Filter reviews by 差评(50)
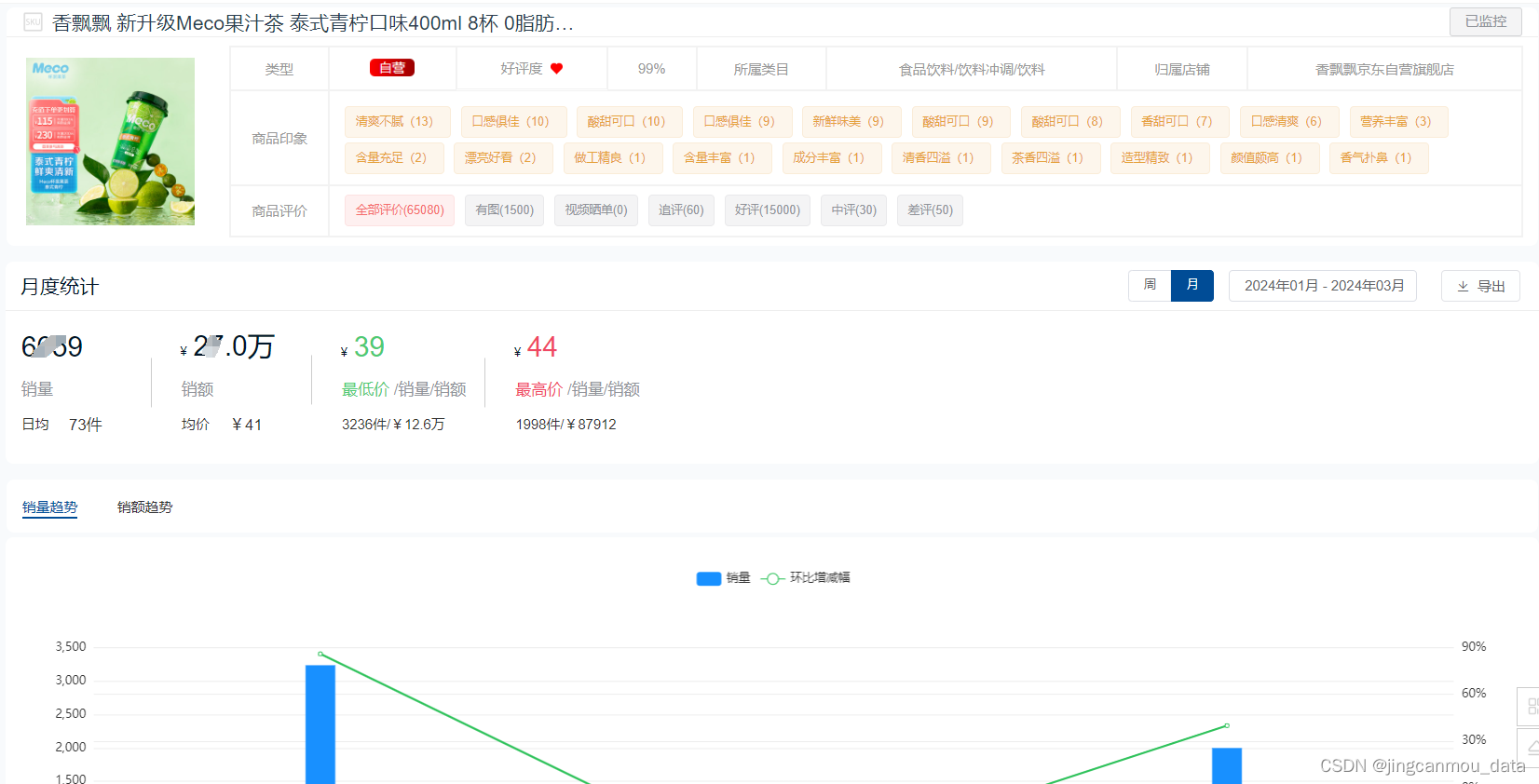This screenshot has width=1539, height=784. (x=930, y=210)
